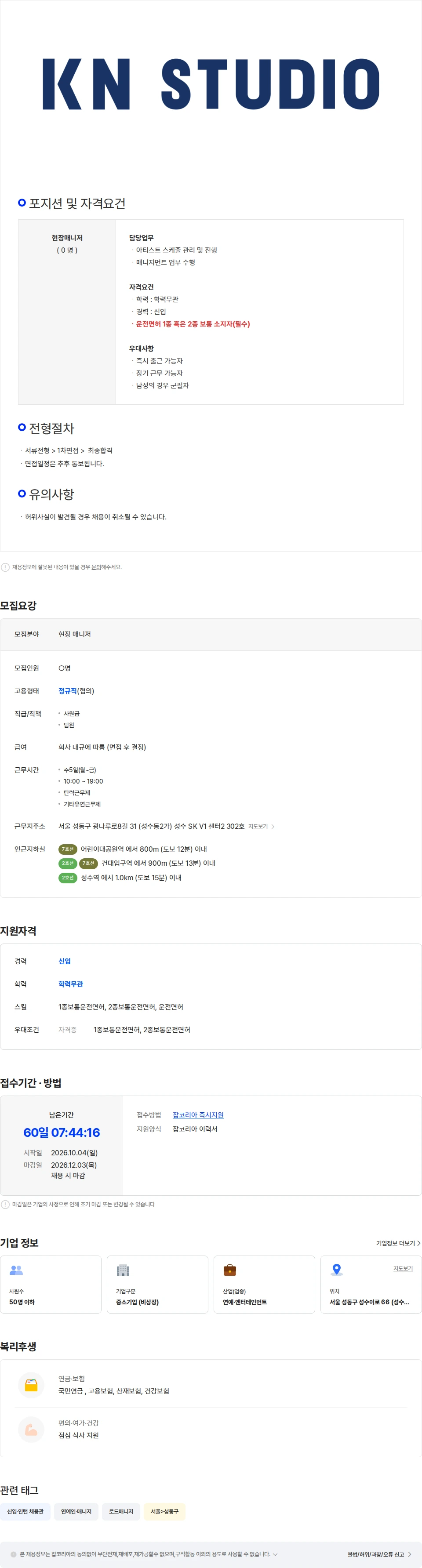
Task: Expand the 잡코리아 copyright notice chevron
Action: pos(275,1554)
